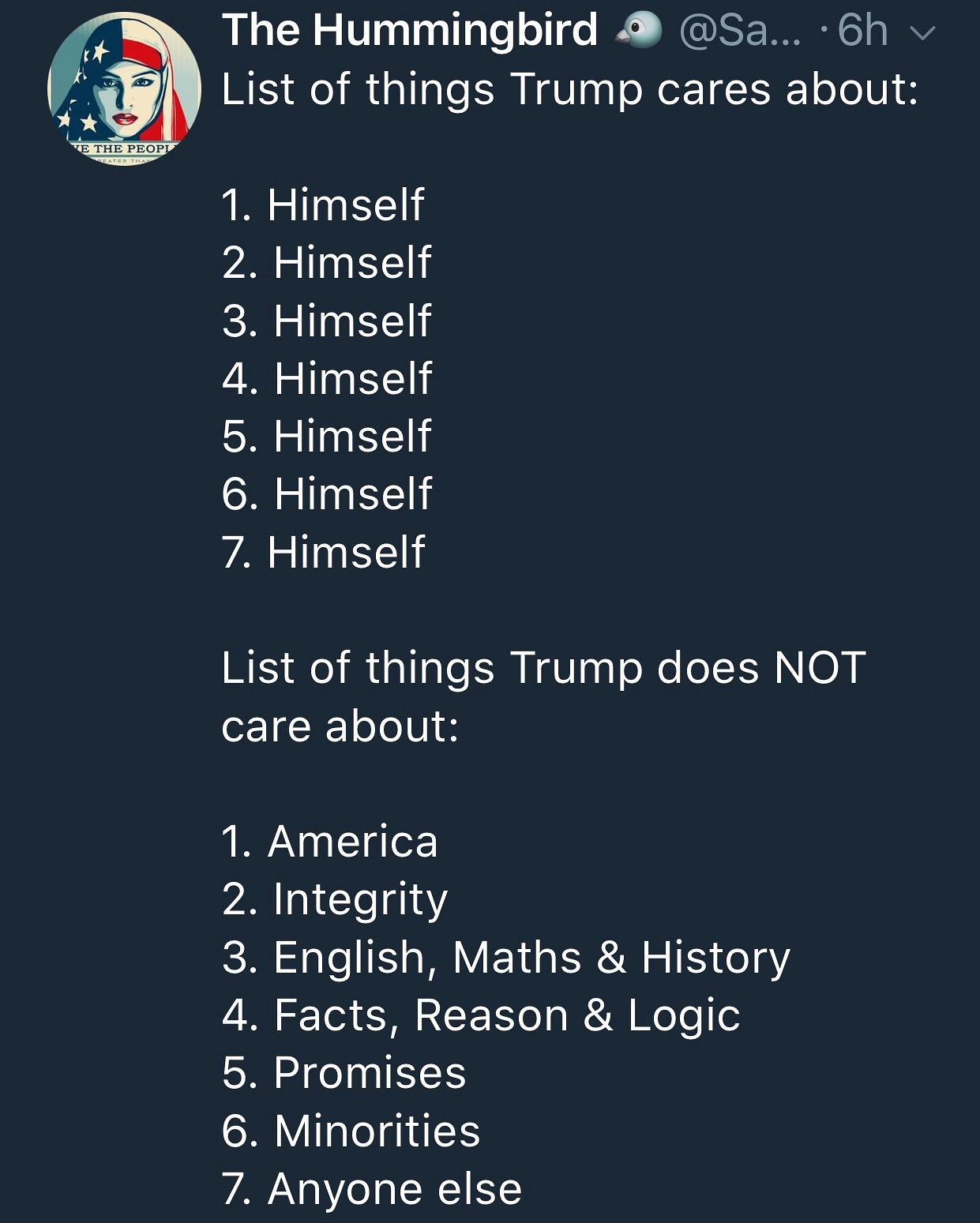
Task: Open The Hummingbird's profile picture
Action: 124,88
